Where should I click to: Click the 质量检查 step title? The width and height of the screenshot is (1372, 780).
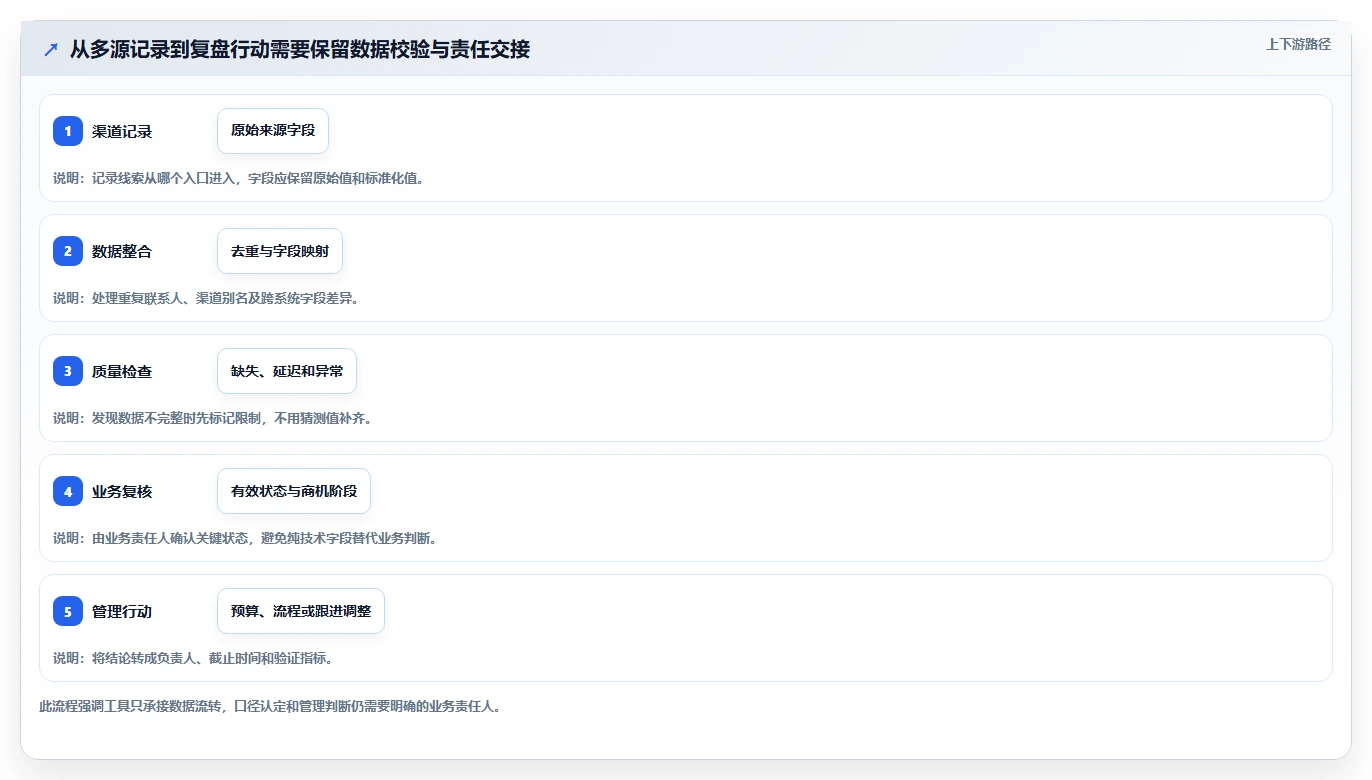(x=122, y=372)
